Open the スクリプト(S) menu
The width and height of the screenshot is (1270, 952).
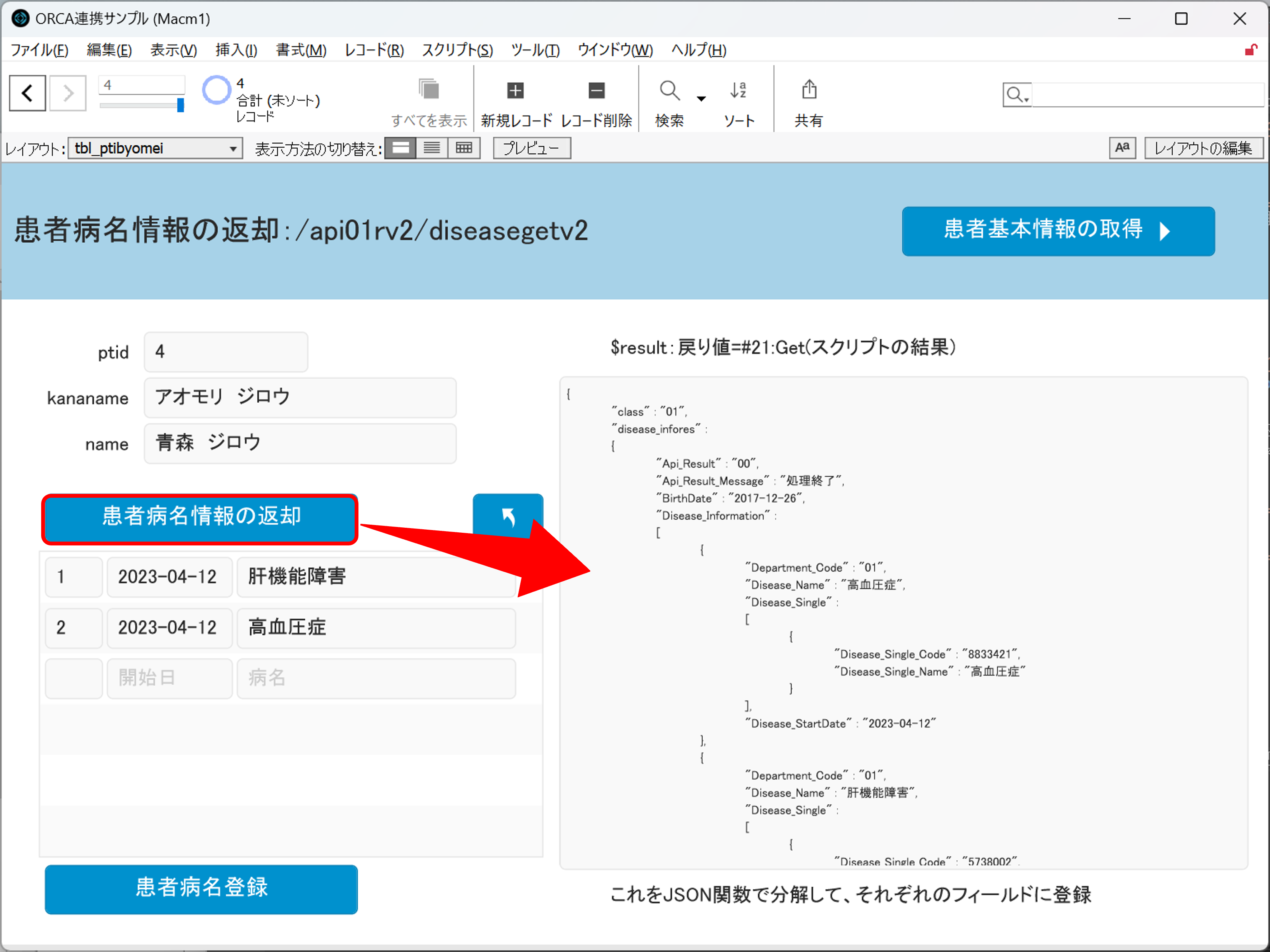(x=457, y=50)
